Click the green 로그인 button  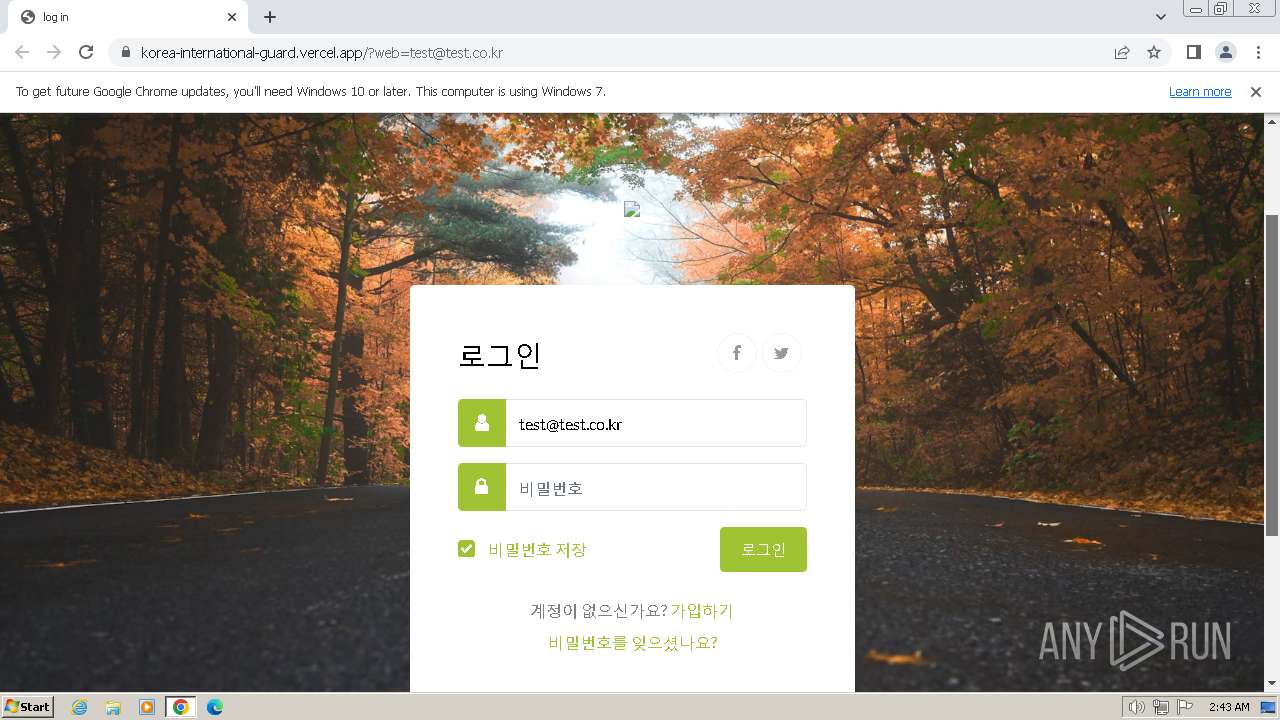tap(763, 549)
